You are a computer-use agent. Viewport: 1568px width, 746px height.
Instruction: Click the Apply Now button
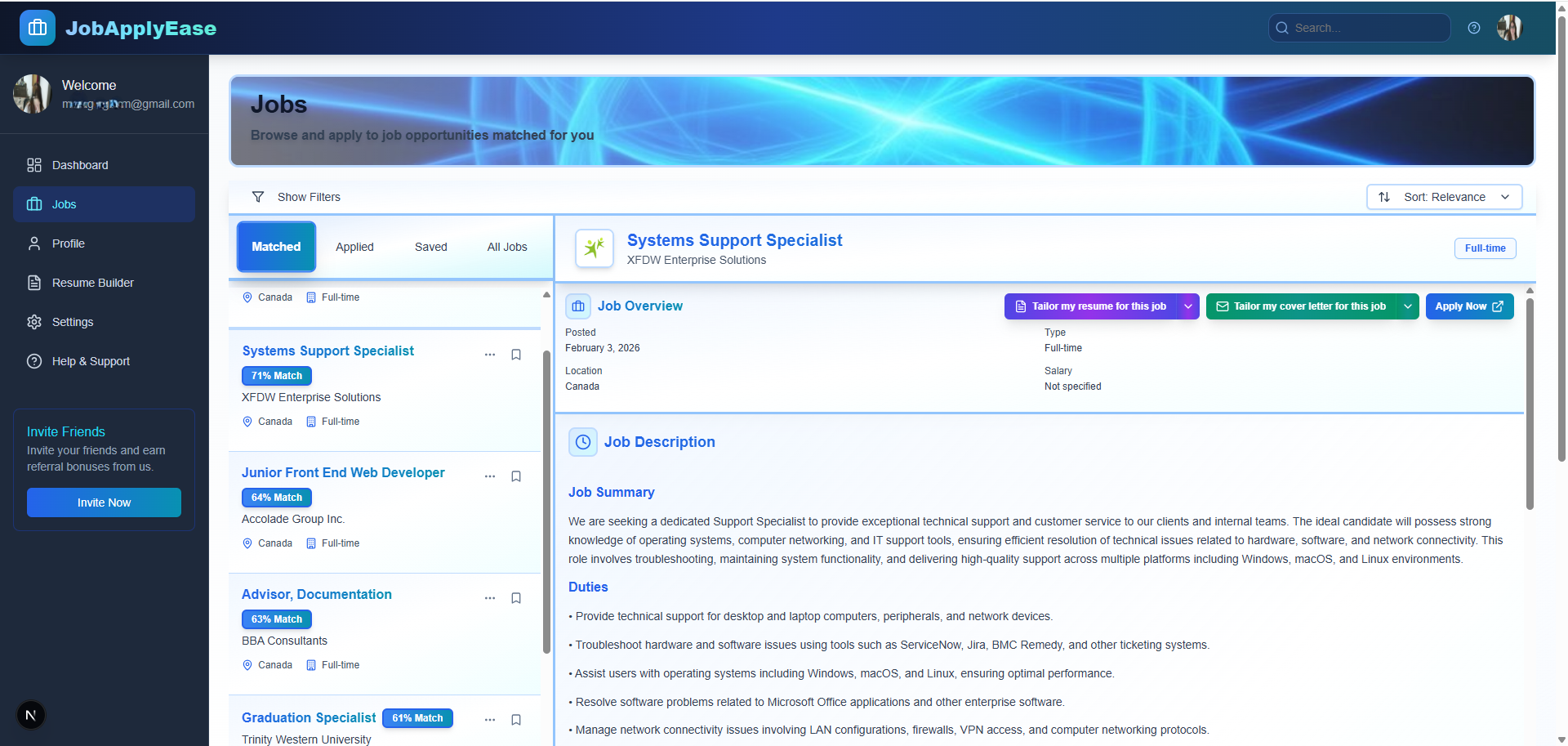[1468, 306]
